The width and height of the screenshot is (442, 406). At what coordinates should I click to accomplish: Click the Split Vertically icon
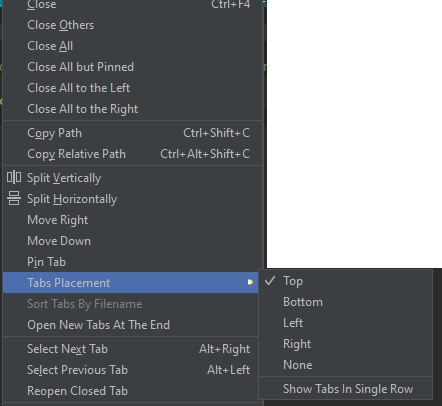(14, 177)
